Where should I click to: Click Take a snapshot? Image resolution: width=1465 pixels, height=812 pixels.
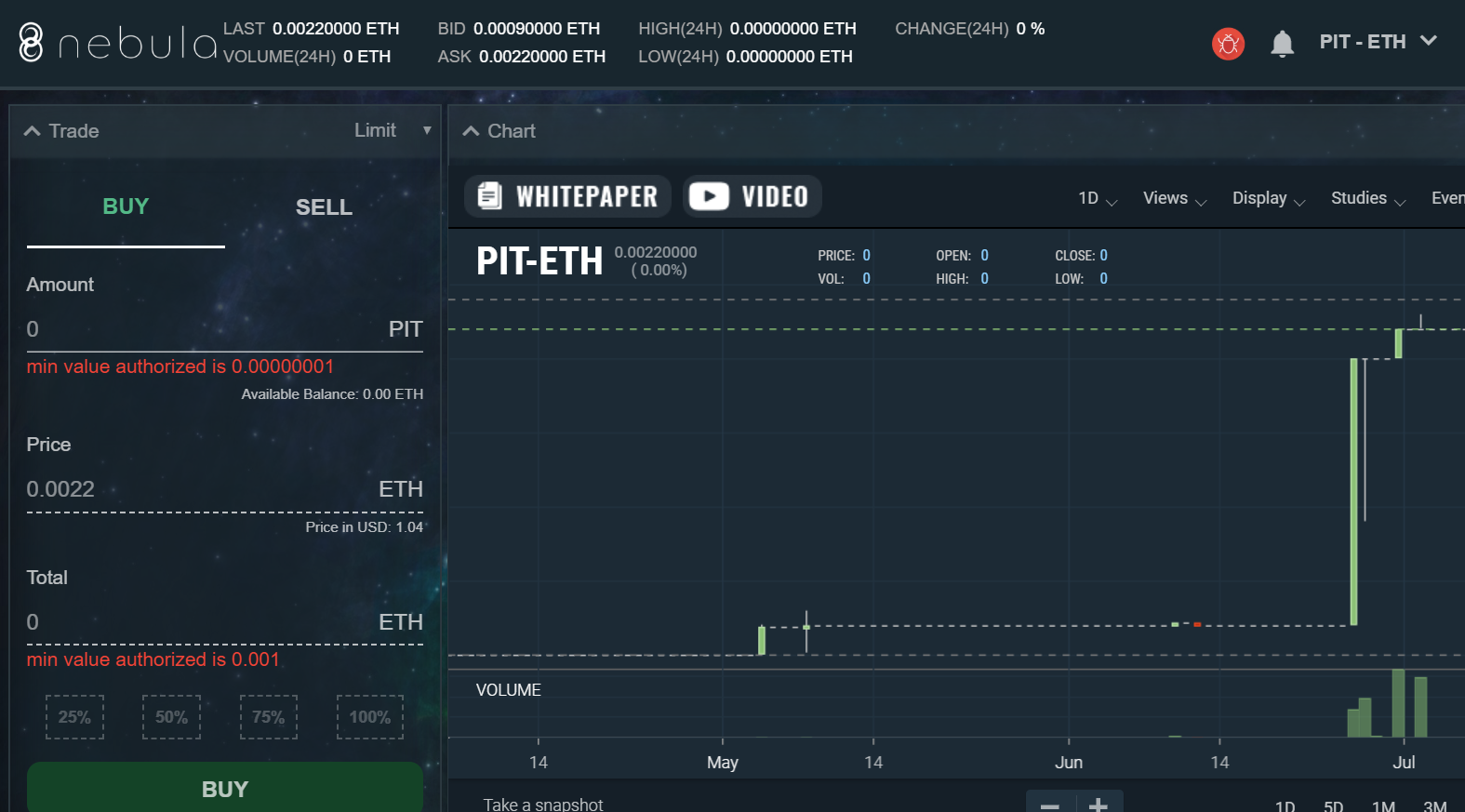tap(543, 805)
